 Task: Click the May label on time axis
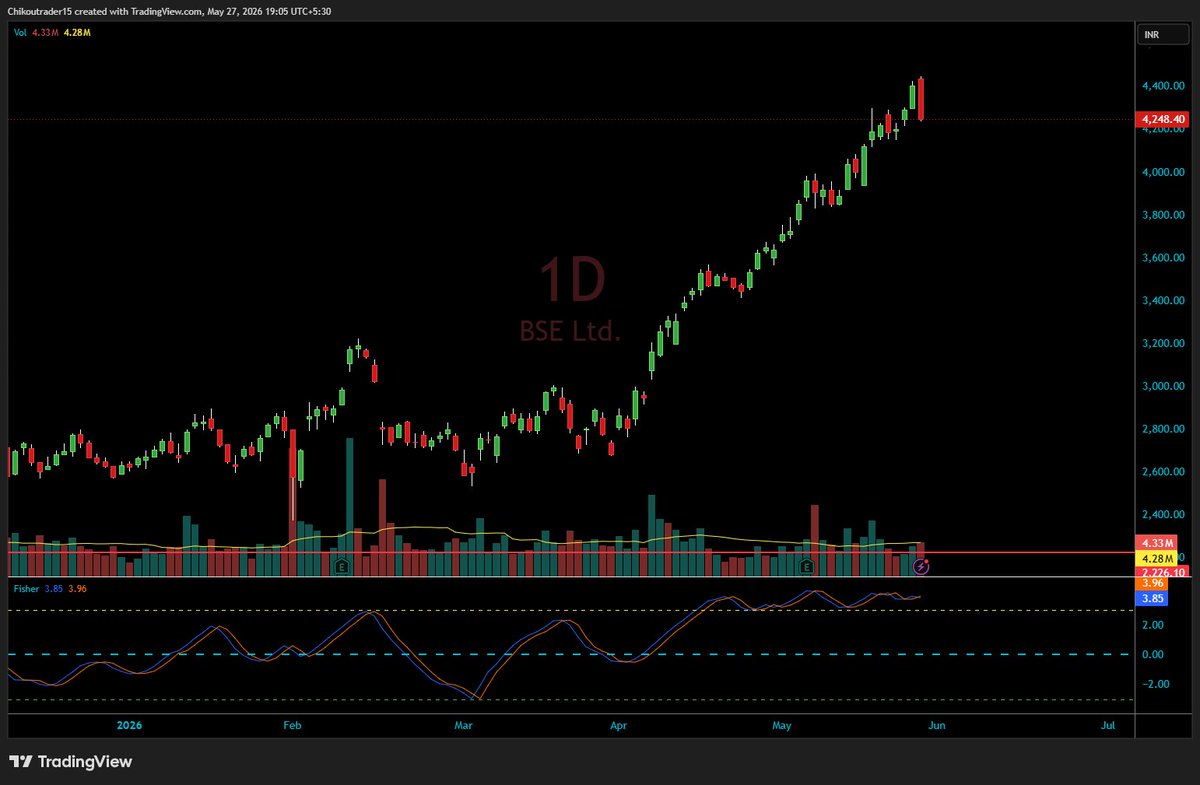pyautogui.click(x=783, y=725)
